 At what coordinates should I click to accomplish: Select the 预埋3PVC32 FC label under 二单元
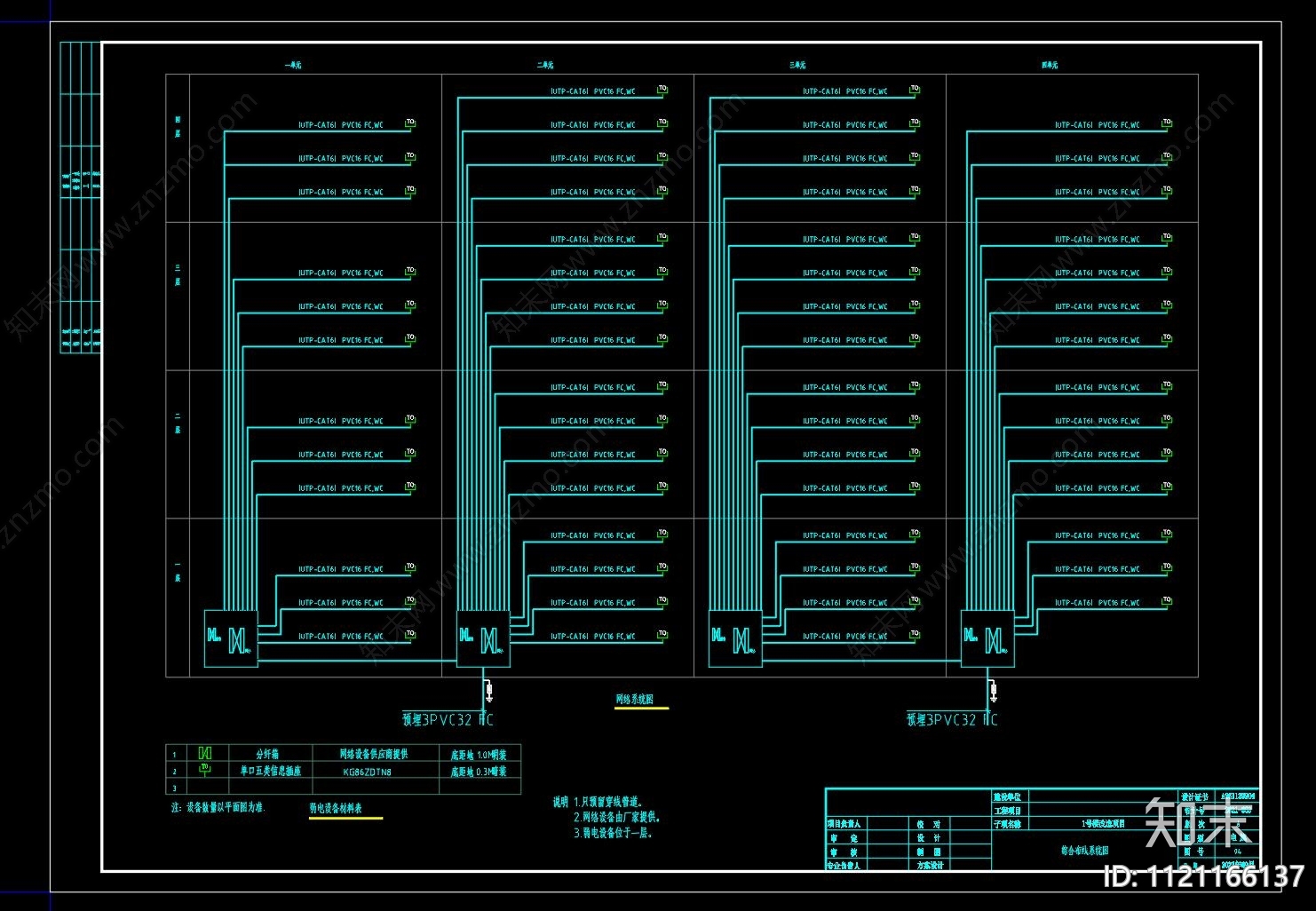(448, 720)
